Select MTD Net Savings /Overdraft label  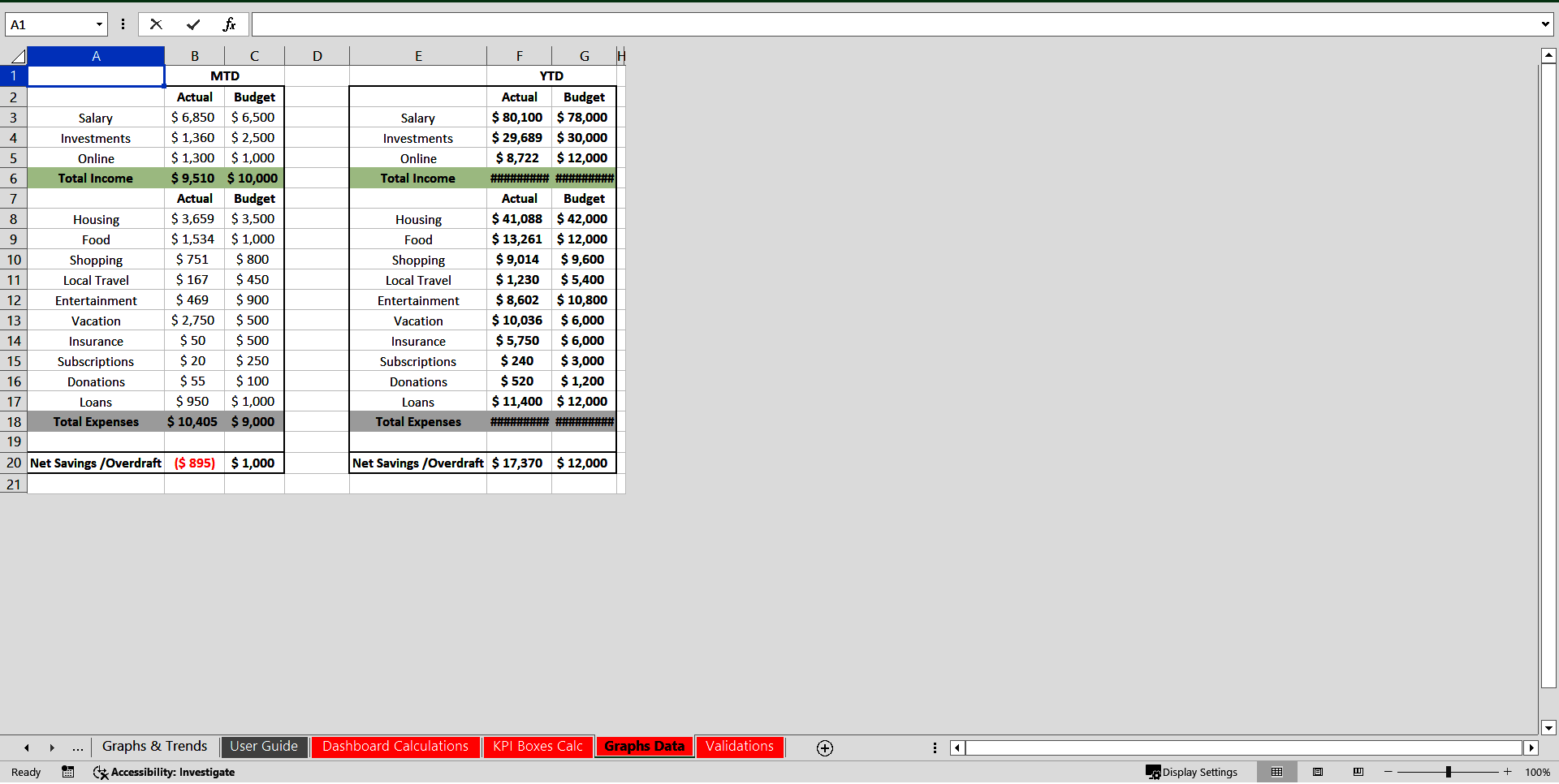[x=96, y=463]
